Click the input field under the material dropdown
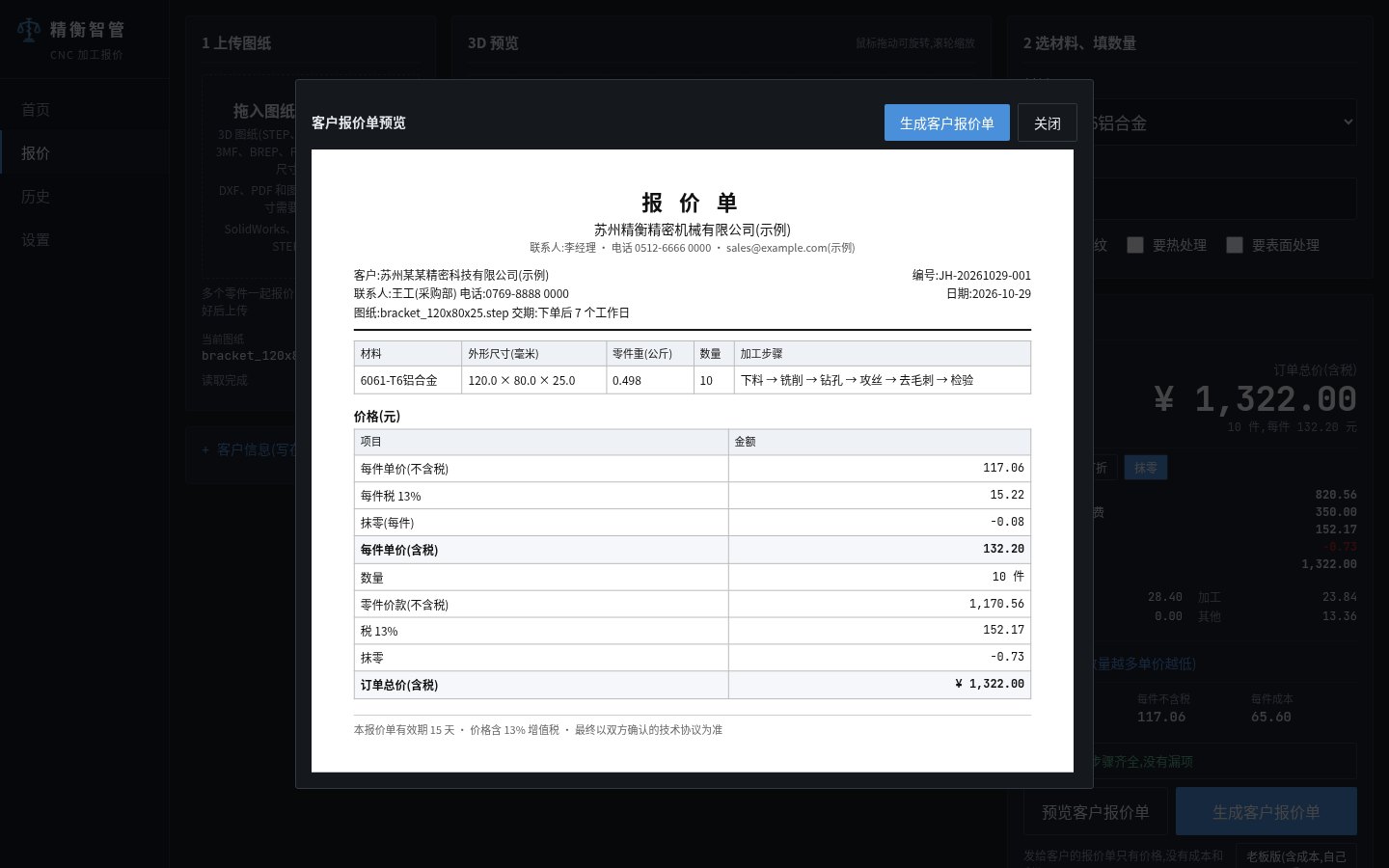 tap(1225, 199)
